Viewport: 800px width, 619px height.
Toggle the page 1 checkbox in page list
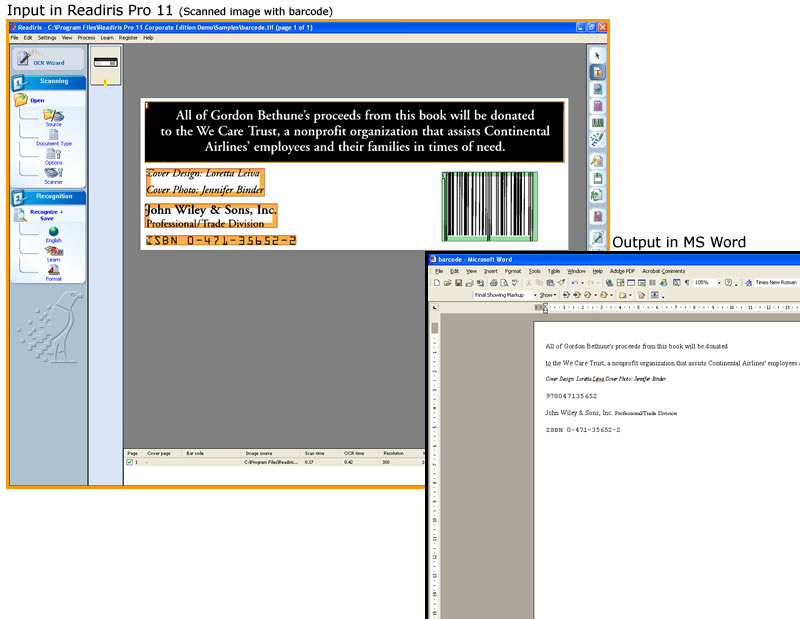tap(130, 462)
